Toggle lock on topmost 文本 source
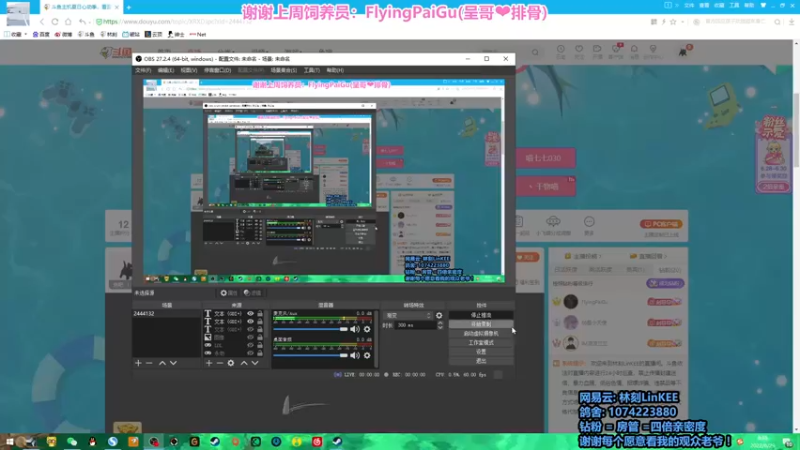The width and height of the screenshot is (800, 450). [260, 314]
